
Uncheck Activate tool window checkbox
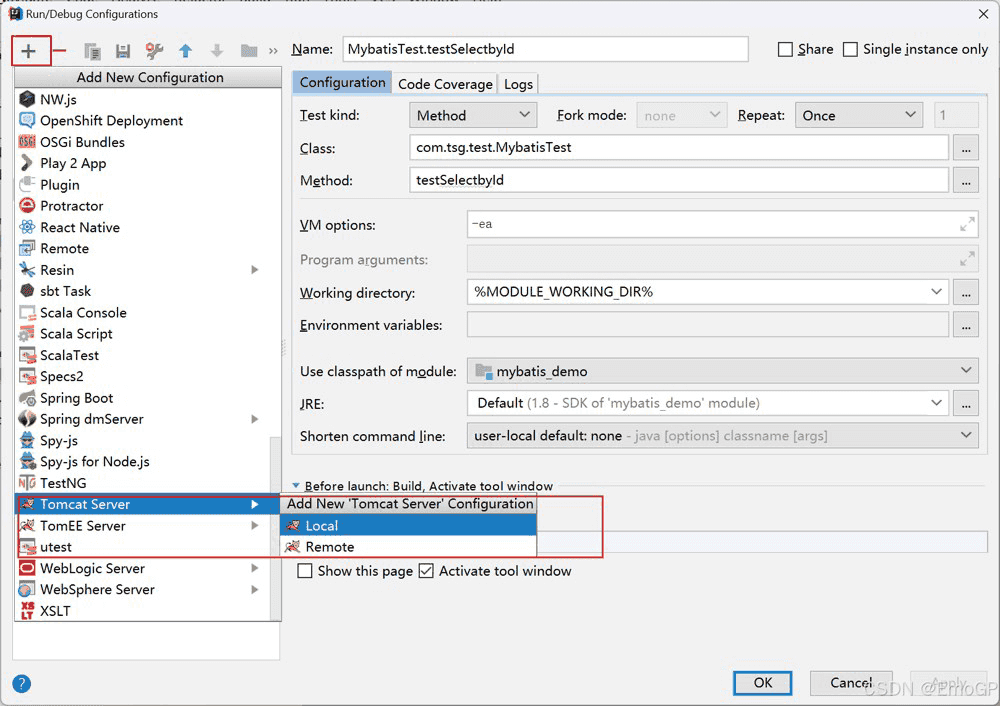pyautogui.click(x=426, y=571)
